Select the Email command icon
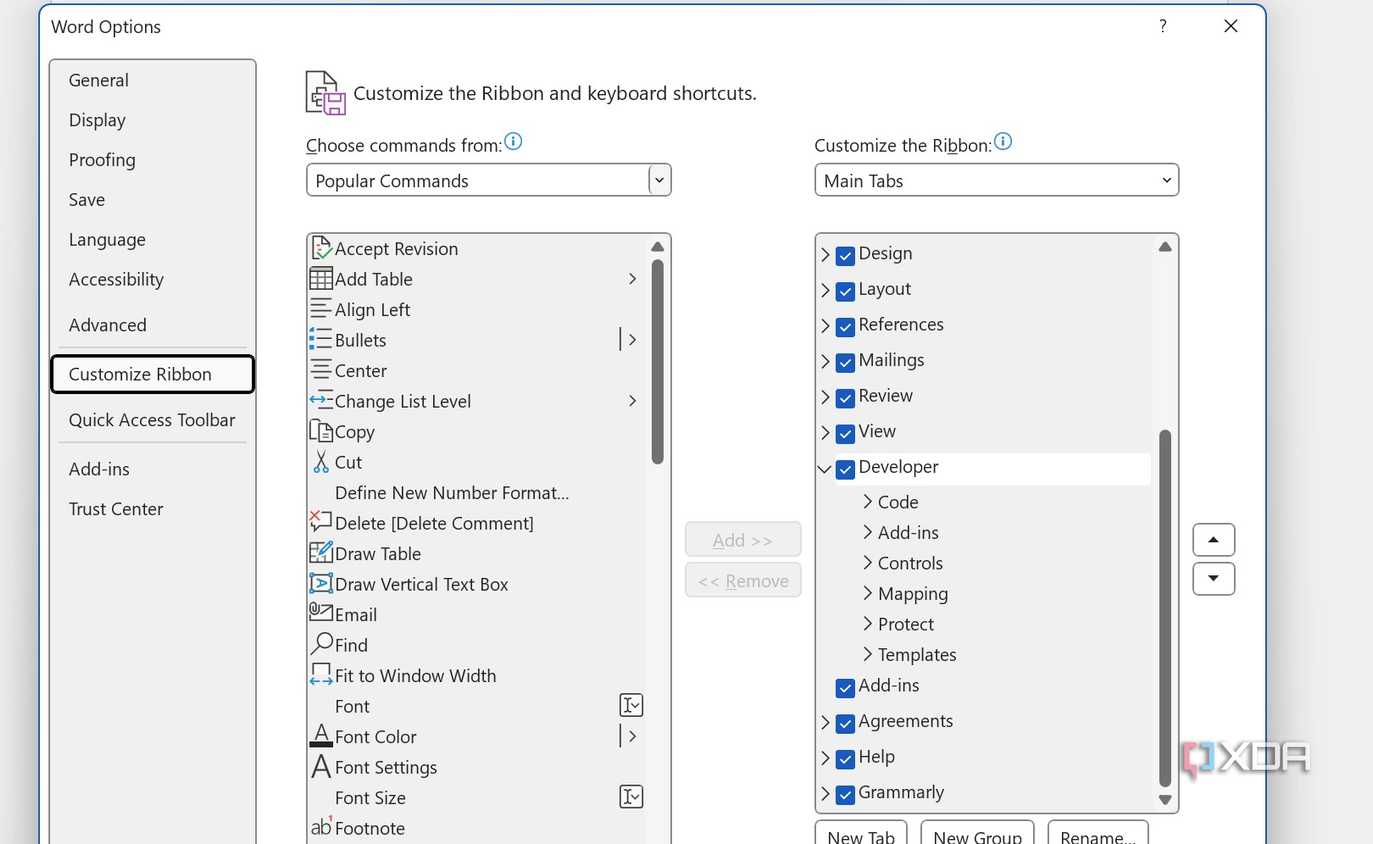Screen dimensions: 1373x844 click(x=321, y=613)
